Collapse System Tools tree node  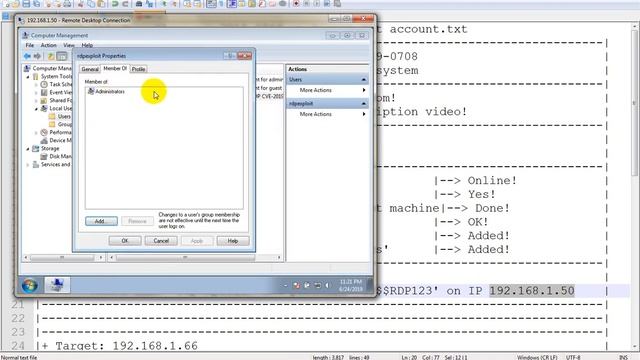click(x=28, y=77)
